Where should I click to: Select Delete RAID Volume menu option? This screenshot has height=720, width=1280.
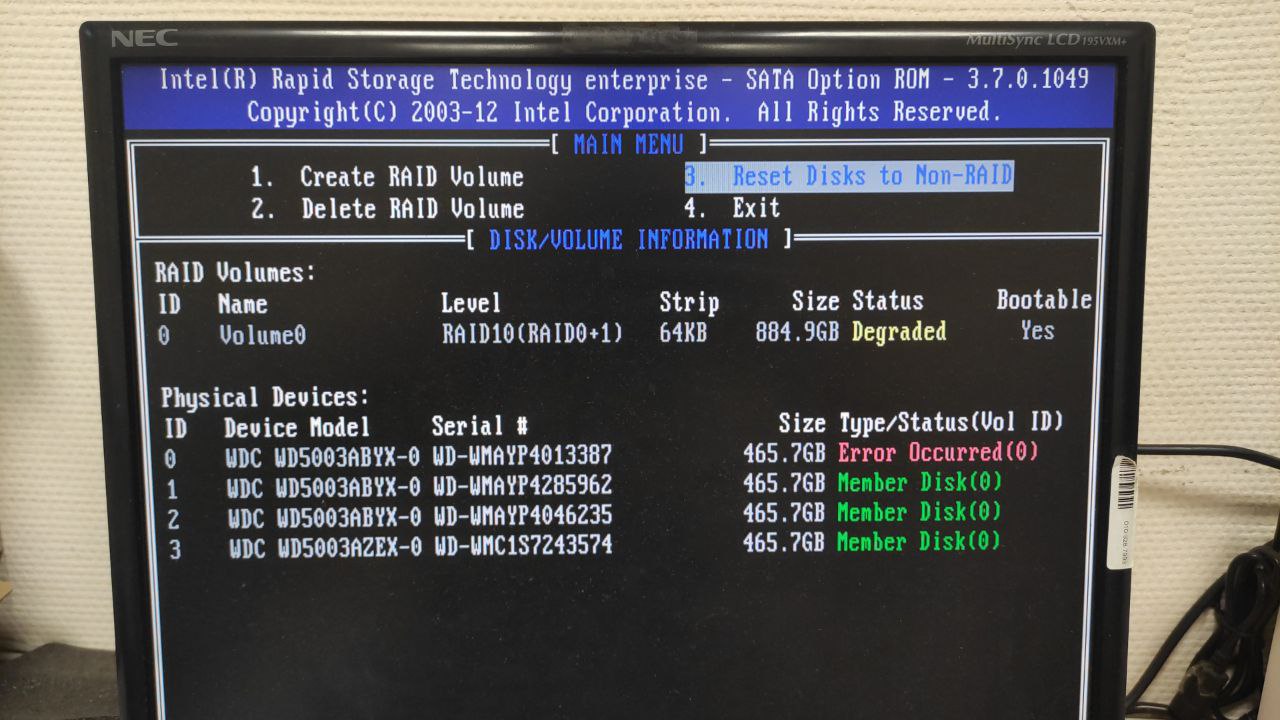tap(387, 209)
